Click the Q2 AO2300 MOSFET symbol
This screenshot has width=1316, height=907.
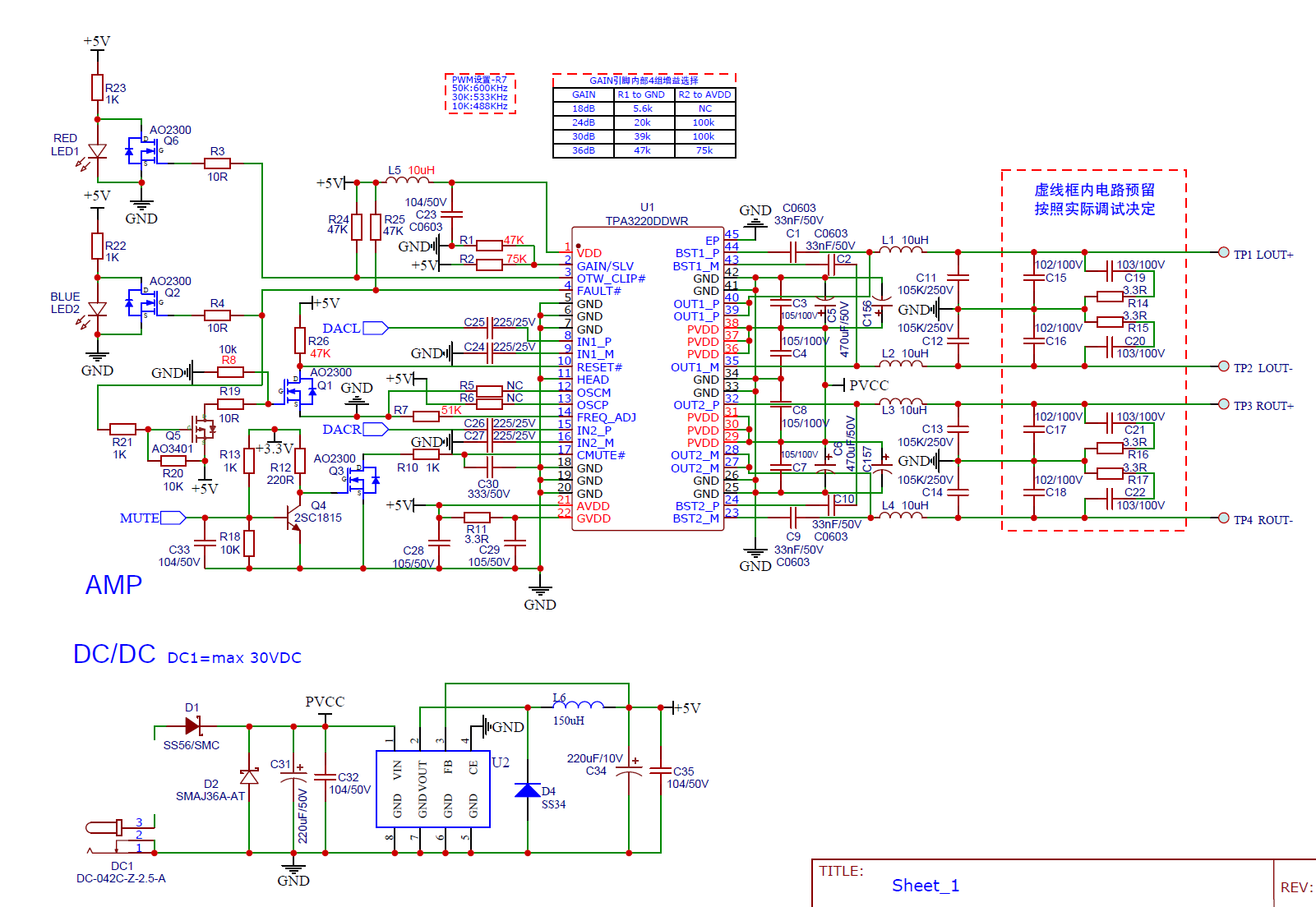point(143,303)
